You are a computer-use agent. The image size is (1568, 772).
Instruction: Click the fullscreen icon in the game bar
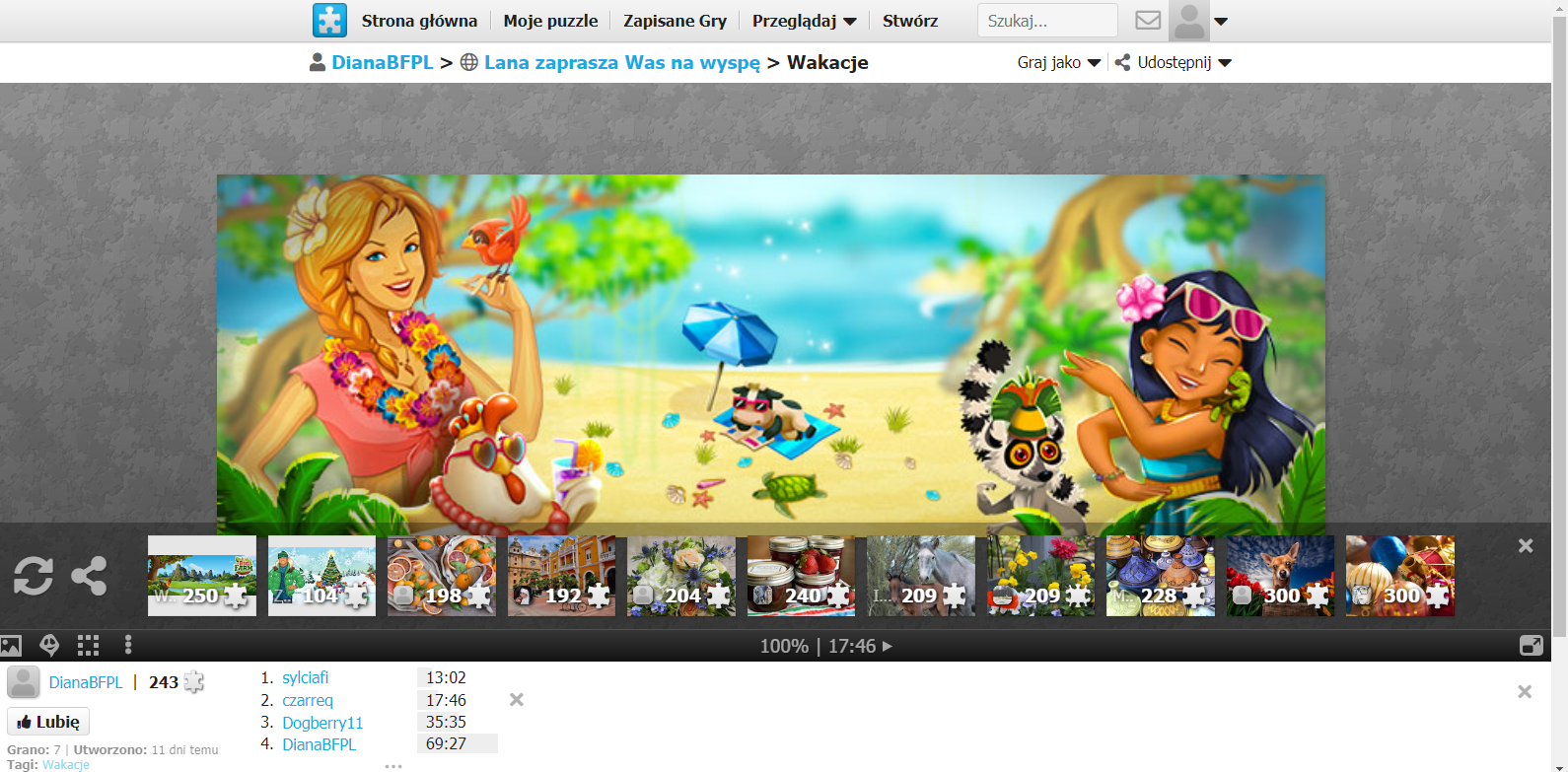click(1532, 646)
